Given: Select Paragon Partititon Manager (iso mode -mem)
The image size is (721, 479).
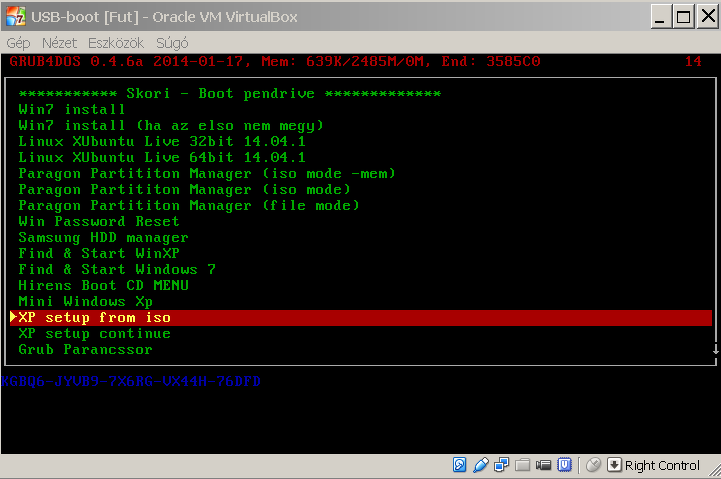Looking at the screenshot, I should pos(207,174).
